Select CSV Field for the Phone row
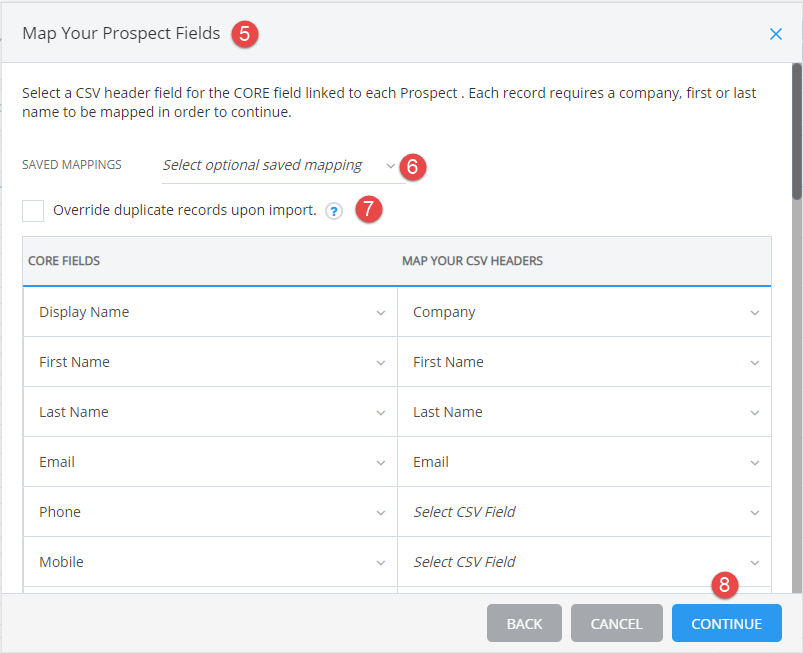This screenshot has width=803, height=653. pos(584,512)
